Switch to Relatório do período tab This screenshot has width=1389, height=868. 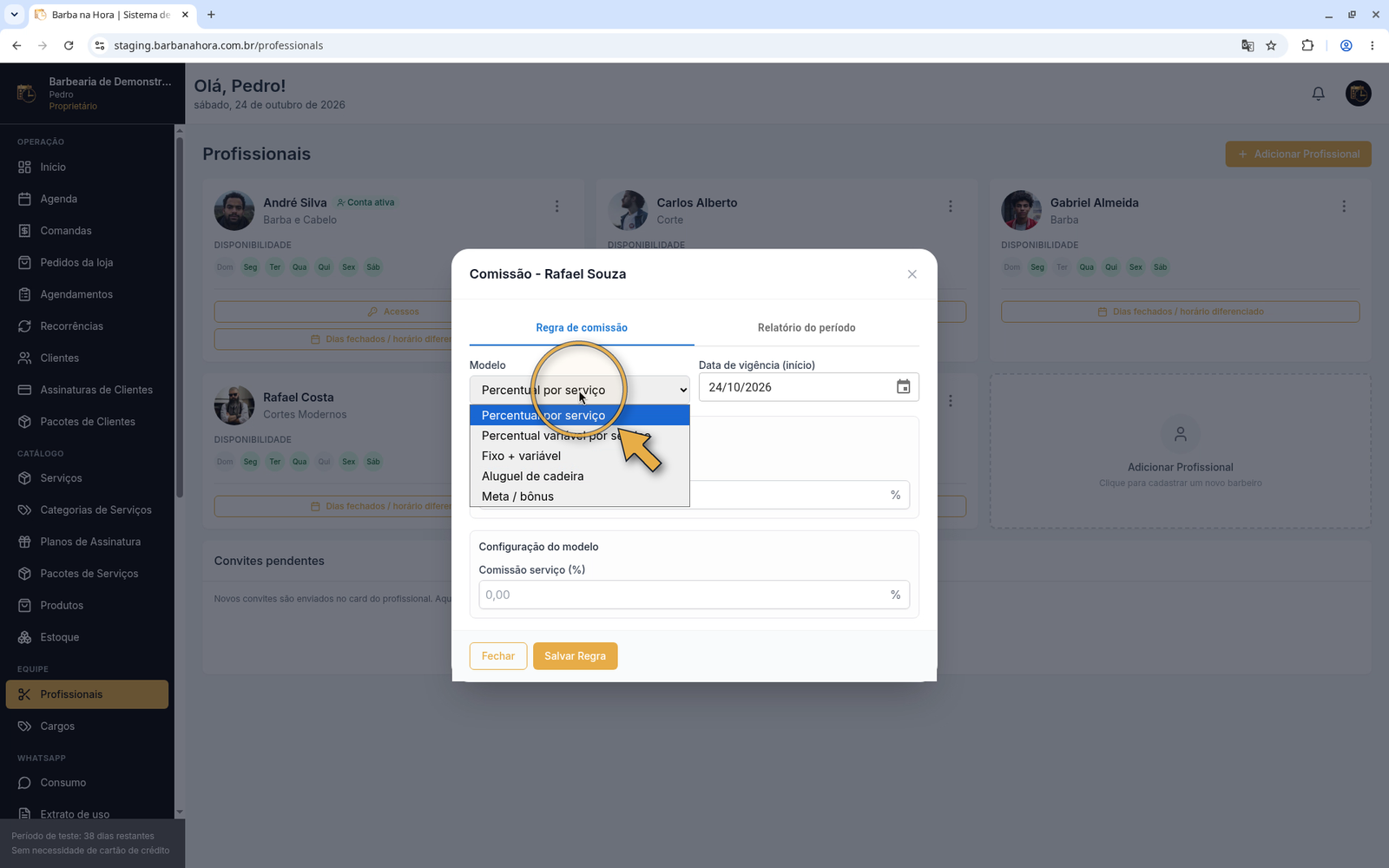pyautogui.click(x=806, y=328)
